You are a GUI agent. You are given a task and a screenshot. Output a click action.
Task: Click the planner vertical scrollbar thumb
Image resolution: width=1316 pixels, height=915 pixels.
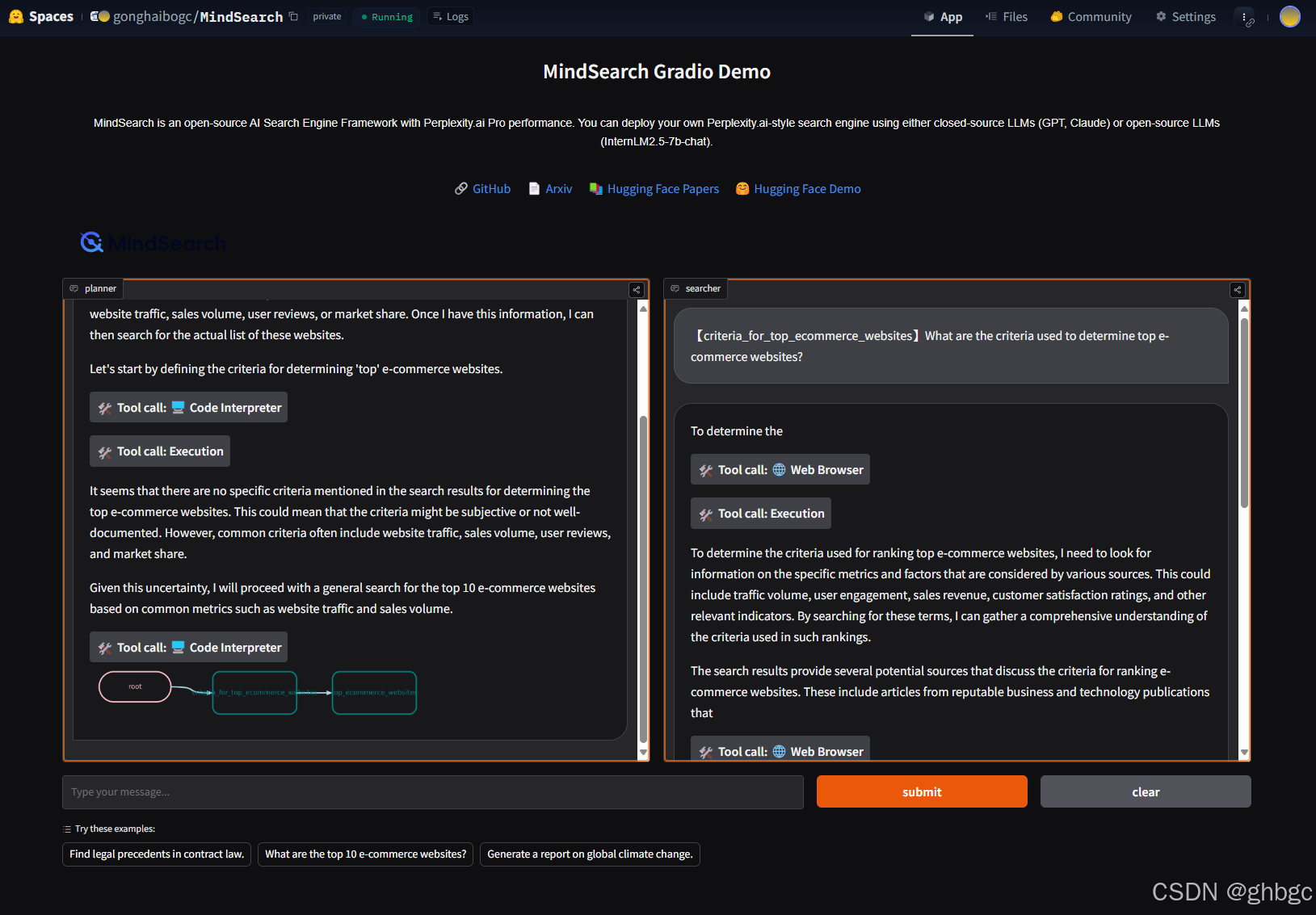(x=643, y=579)
